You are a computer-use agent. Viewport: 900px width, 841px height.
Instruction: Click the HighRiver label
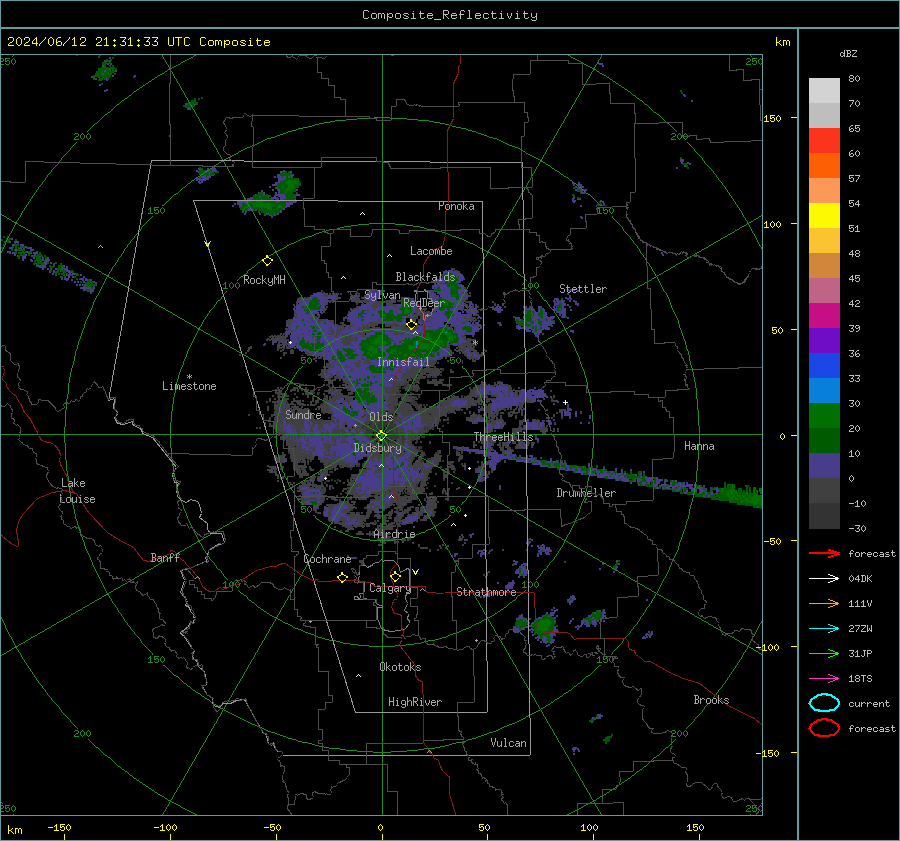click(x=415, y=702)
